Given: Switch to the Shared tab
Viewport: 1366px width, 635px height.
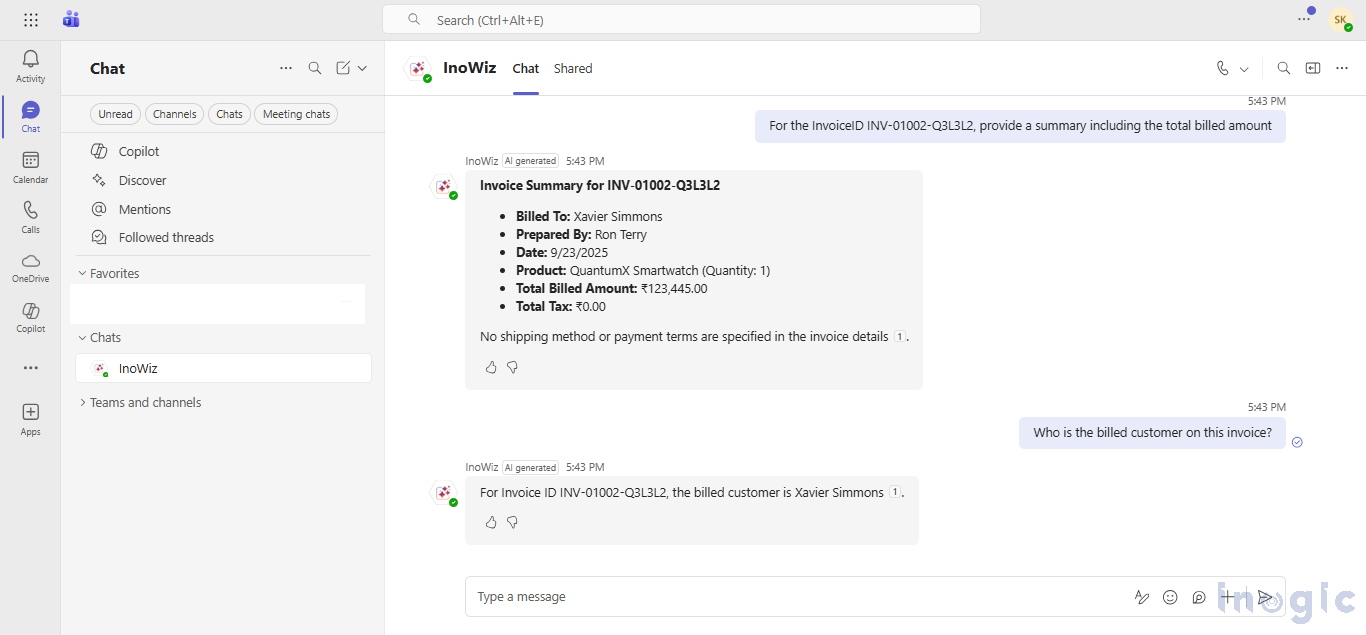Looking at the screenshot, I should click(x=573, y=68).
